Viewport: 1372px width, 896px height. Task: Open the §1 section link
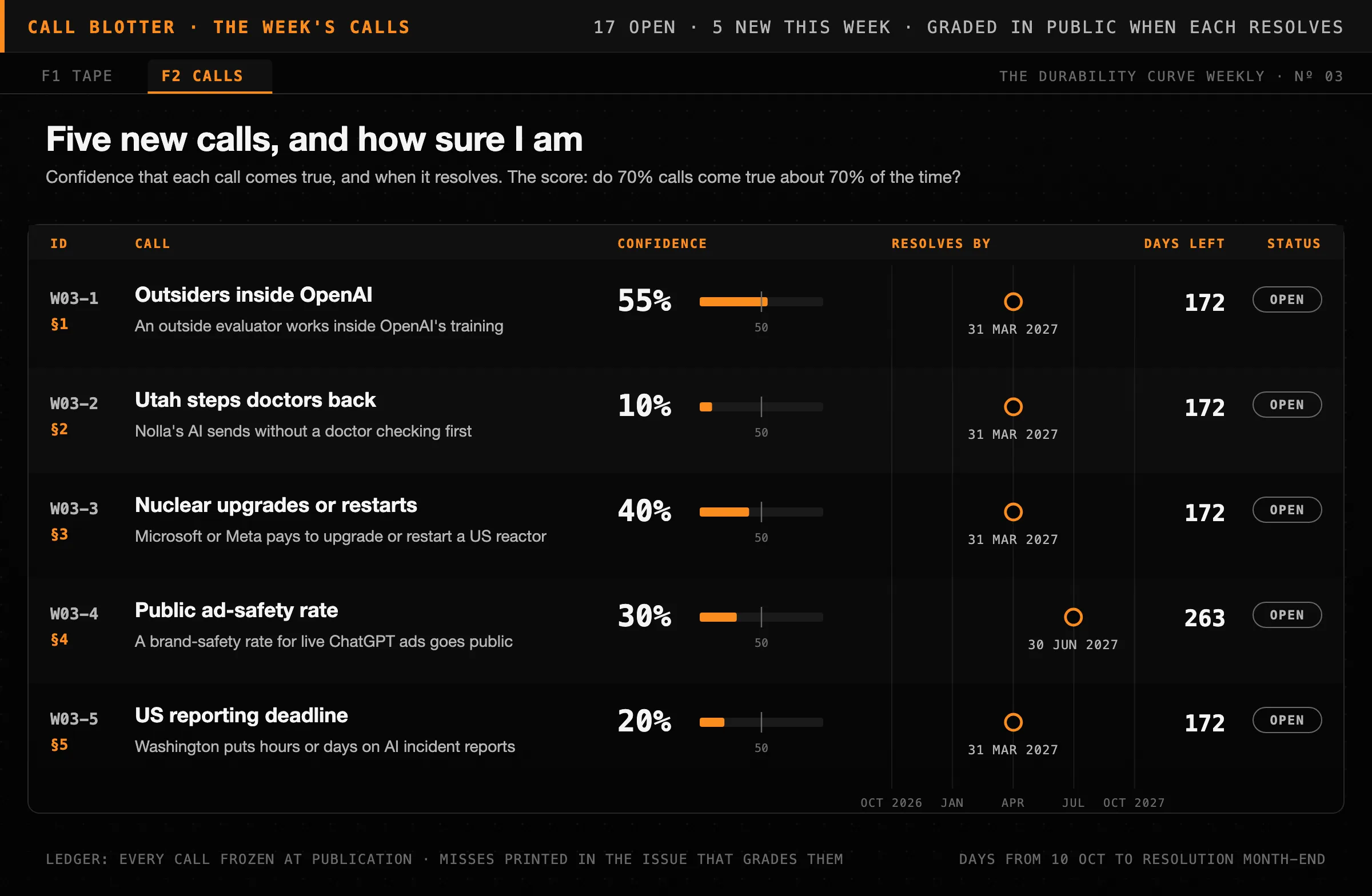click(x=59, y=324)
